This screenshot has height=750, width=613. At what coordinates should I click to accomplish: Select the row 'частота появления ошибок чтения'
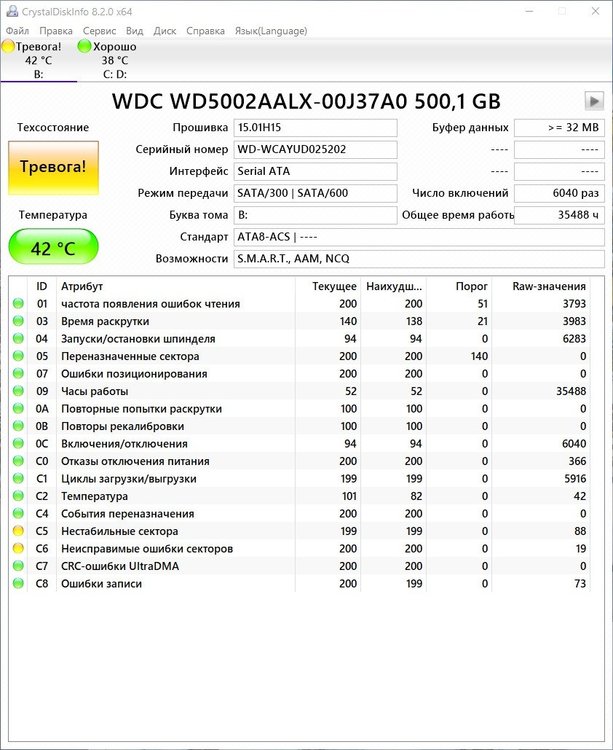pyautogui.click(x=300, y=303)
